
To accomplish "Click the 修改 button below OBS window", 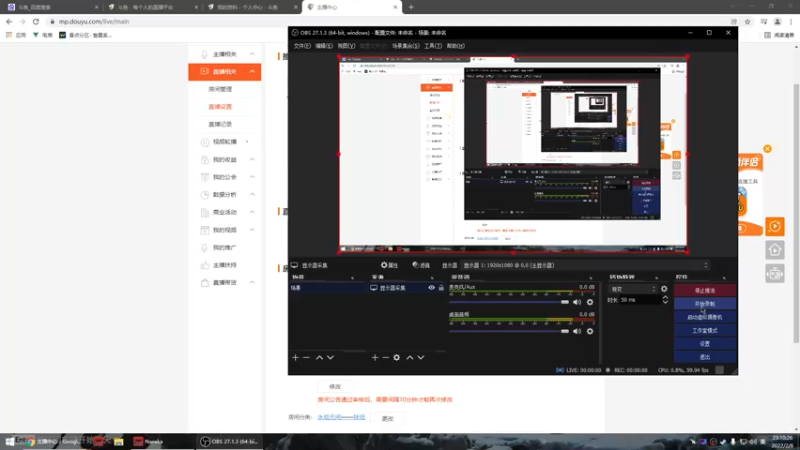I will point(335,387).
